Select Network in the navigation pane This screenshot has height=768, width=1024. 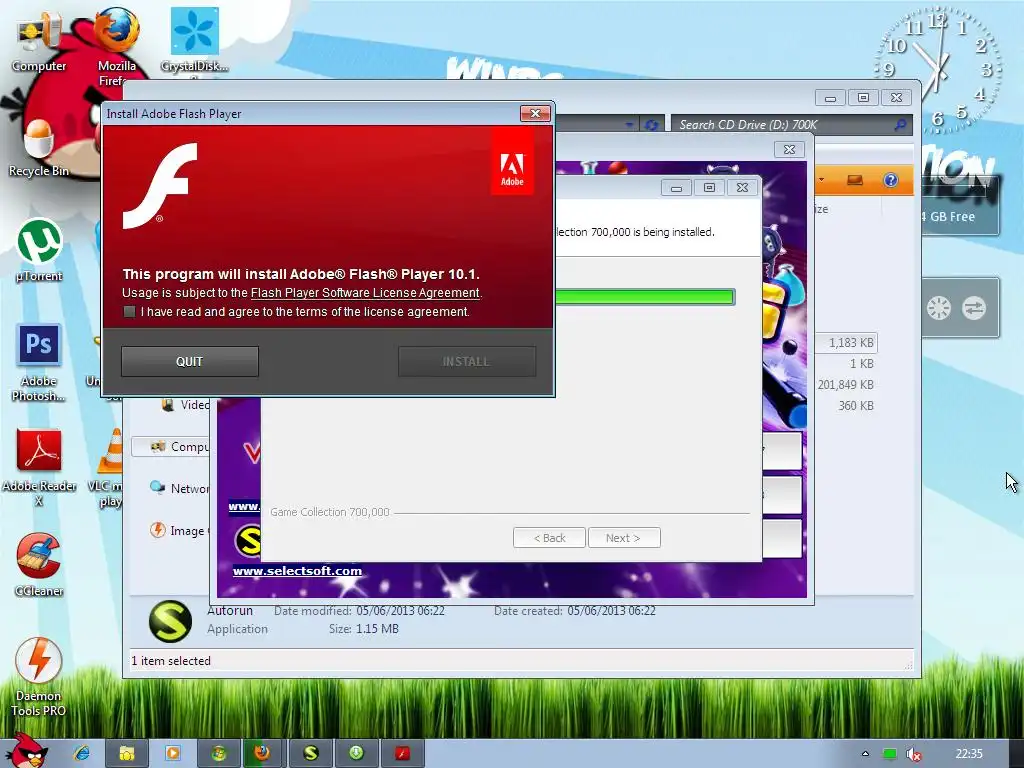[x=180, y=488]
